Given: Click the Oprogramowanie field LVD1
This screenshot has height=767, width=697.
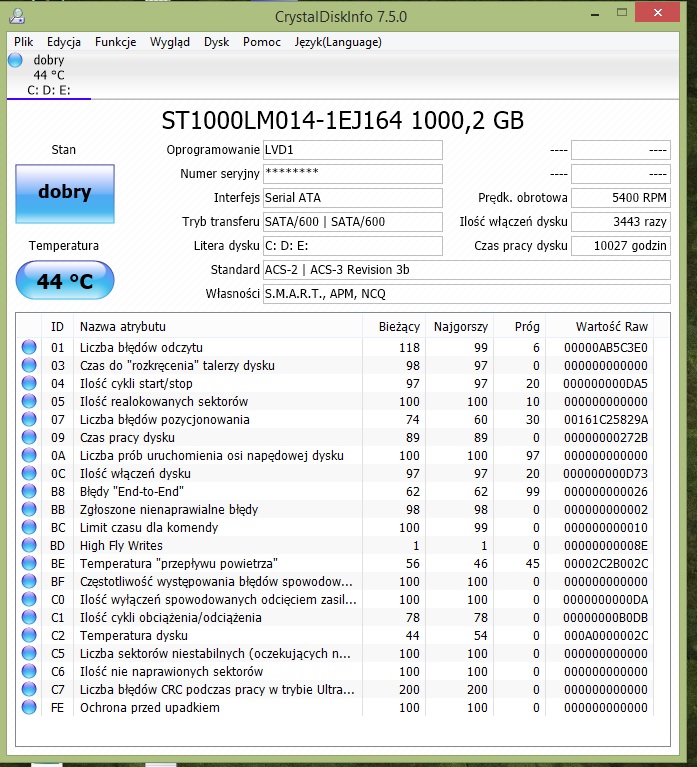Looking at the screenshot, I should [353, 150].
